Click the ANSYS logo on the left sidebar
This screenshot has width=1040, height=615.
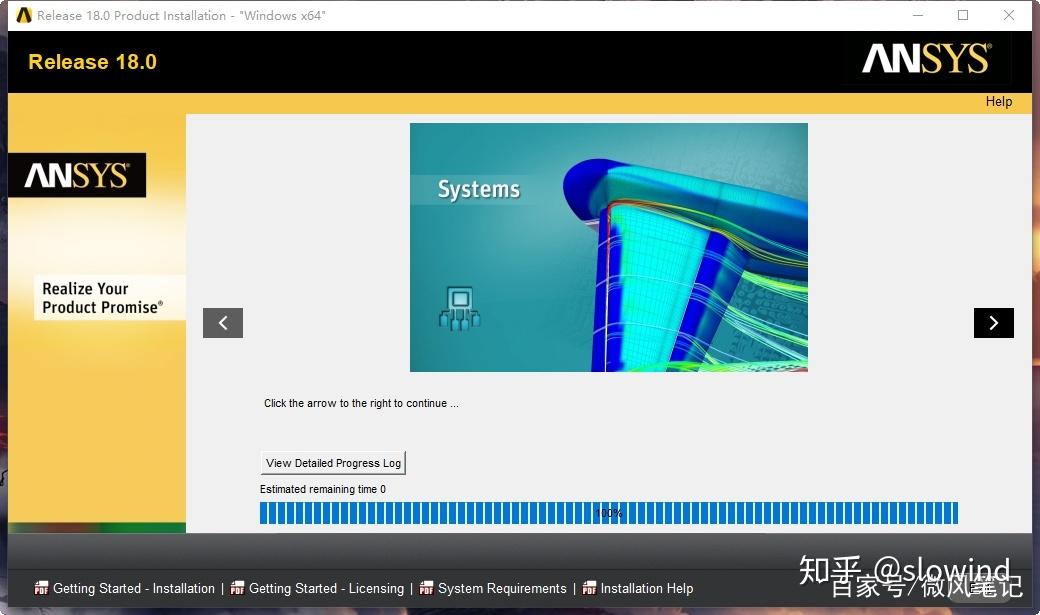77,174
